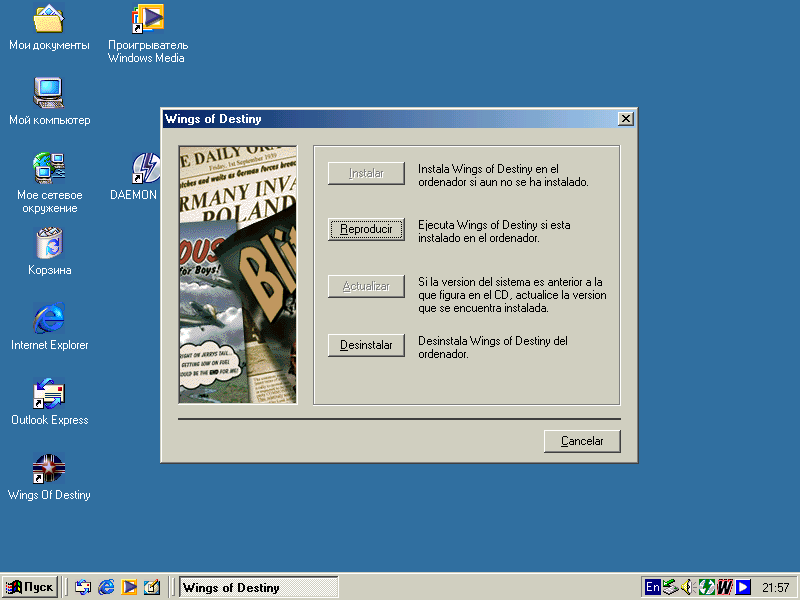Select Мой компьютер desktop icon
The width and height of the screenshot is (800, 600).
click(x=49, y=102)
